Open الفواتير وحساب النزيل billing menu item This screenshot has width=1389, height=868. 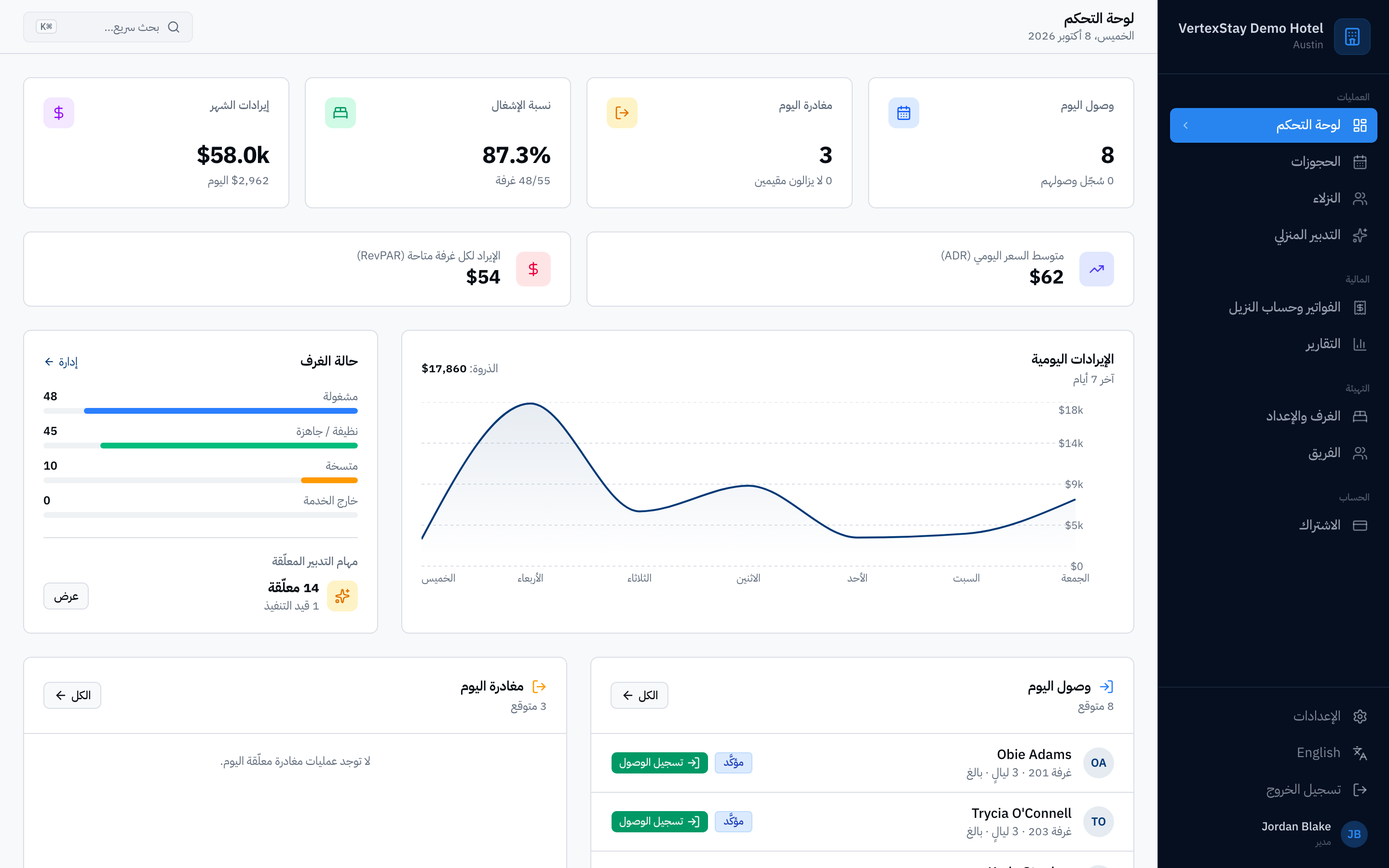1273,308
